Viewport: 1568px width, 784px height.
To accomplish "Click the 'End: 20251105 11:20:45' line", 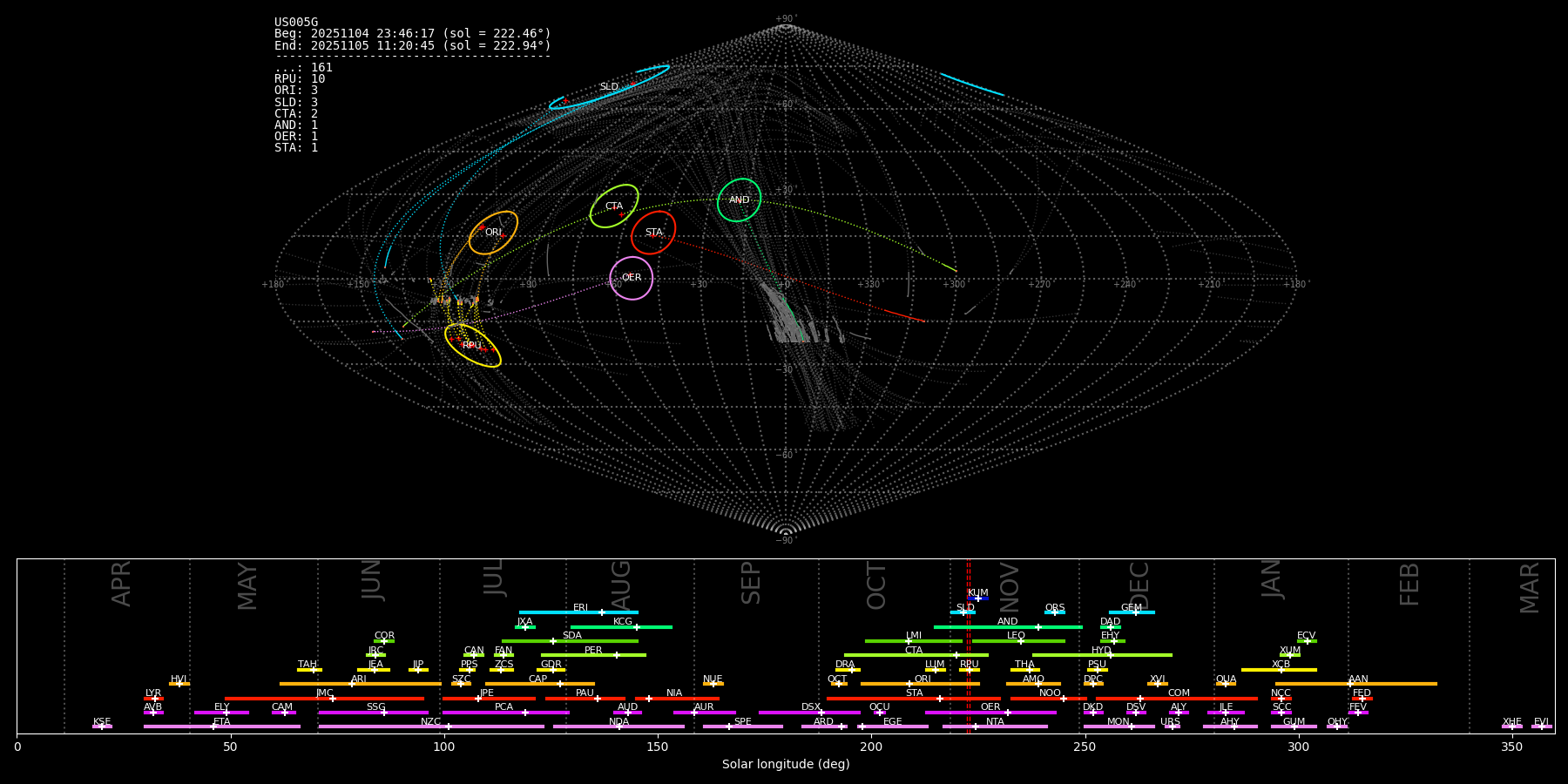I will point(413,45).
